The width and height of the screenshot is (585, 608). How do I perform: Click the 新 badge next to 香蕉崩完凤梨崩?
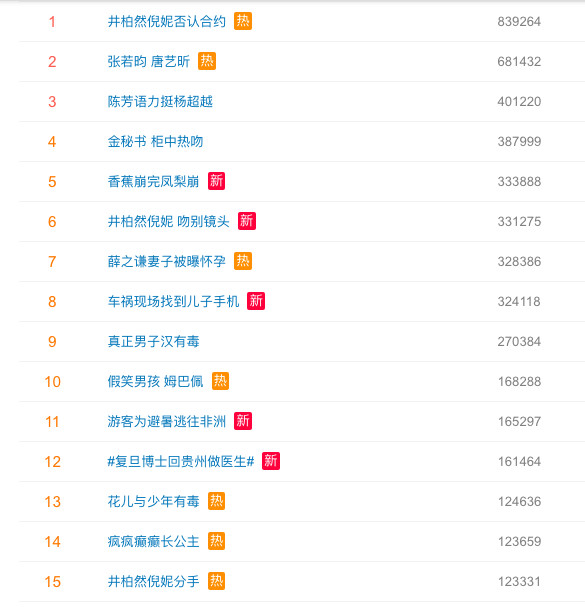pyautogui.click(x=216, y=181)
